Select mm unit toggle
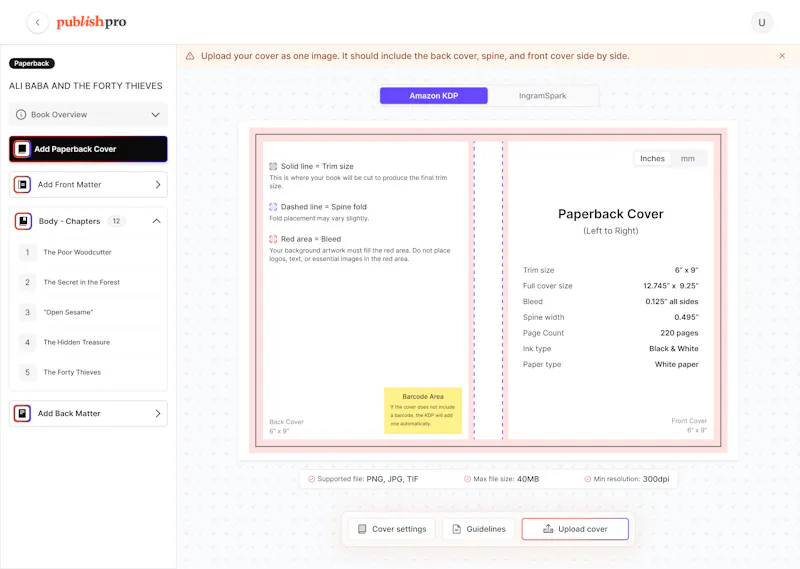 click(688, 159)
